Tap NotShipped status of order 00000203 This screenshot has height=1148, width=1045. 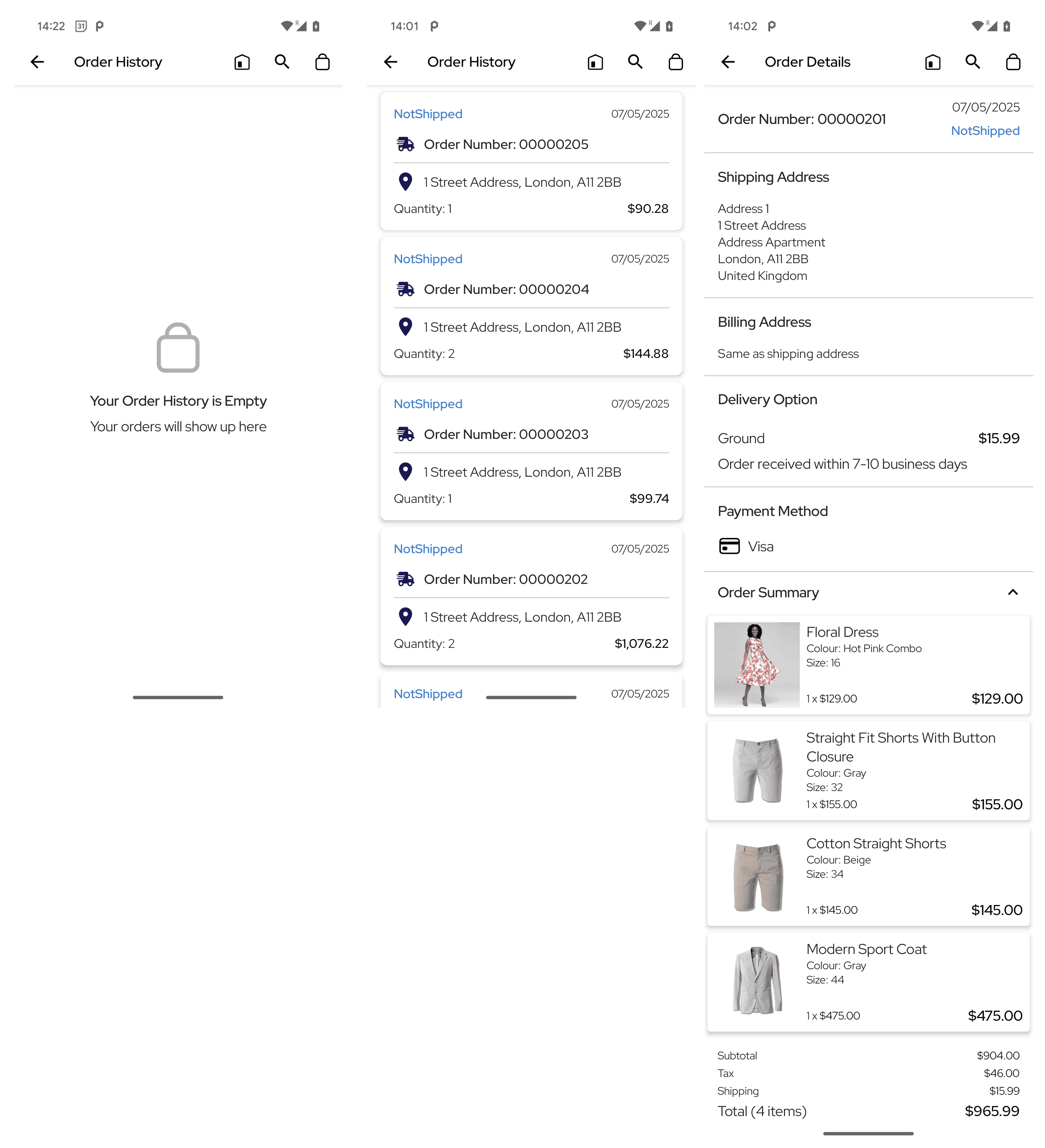pyautogui.click(x=428, y=404)
